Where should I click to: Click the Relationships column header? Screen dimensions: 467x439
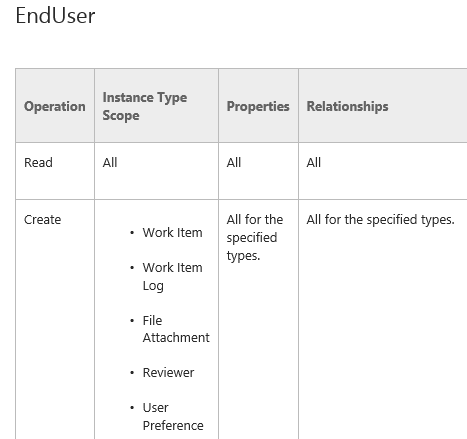(x=347, y=106)
